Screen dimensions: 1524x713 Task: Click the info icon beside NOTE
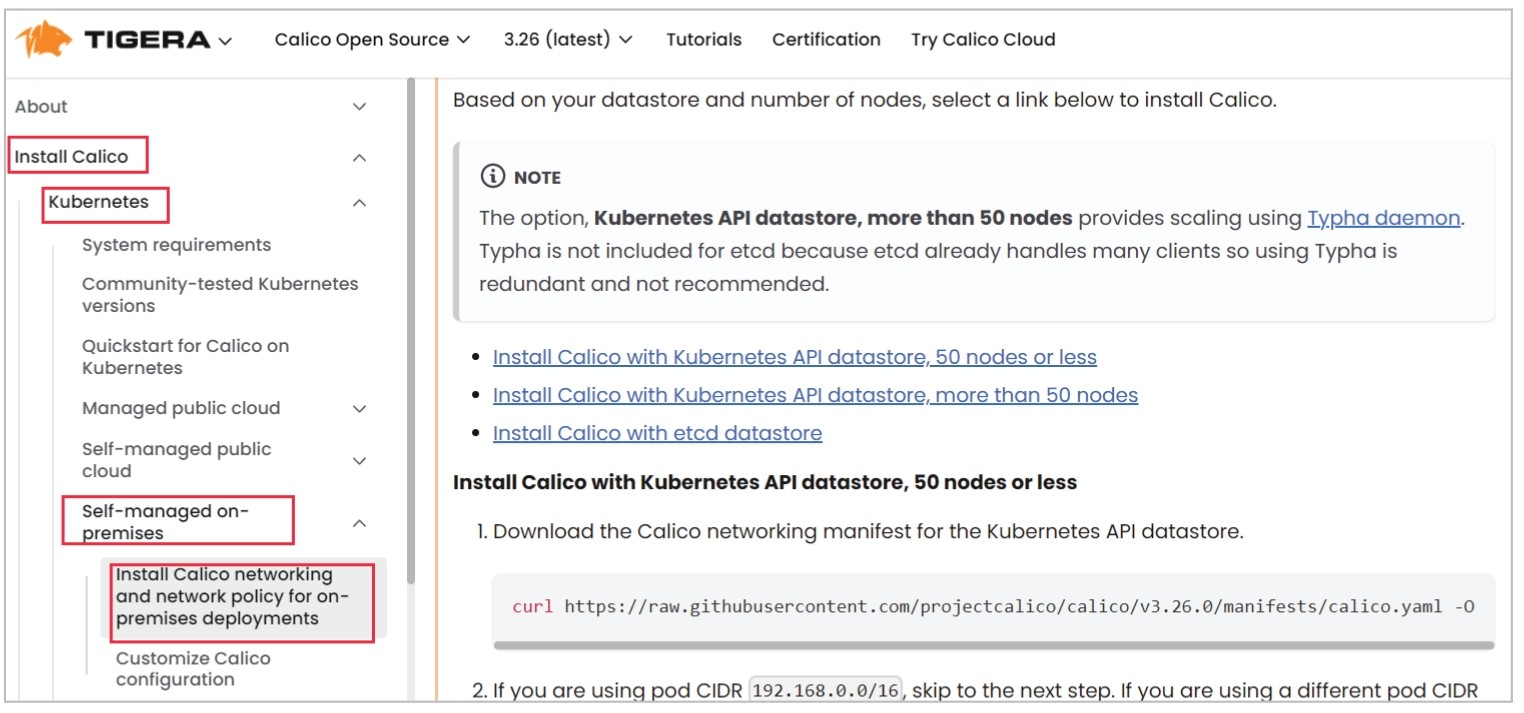pos(492,177)
